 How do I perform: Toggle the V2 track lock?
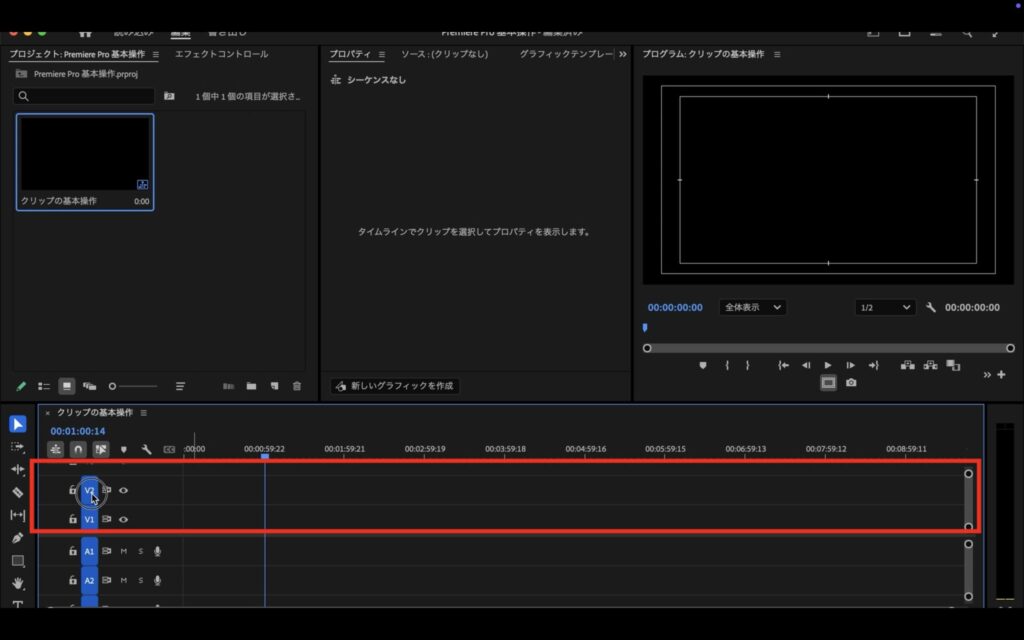pyautogui.click(x=72, y=490)
